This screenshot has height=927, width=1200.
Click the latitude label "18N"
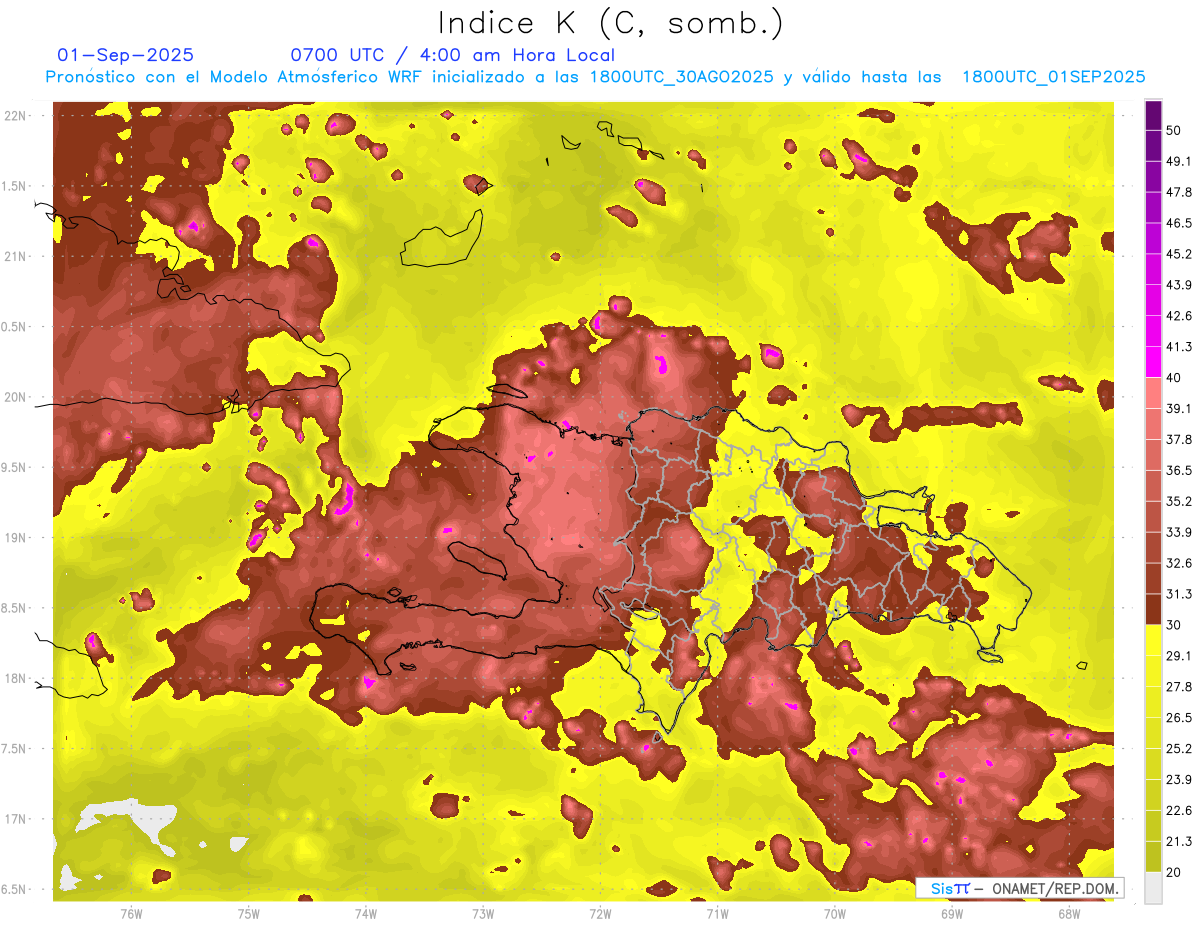coord(15,679)
